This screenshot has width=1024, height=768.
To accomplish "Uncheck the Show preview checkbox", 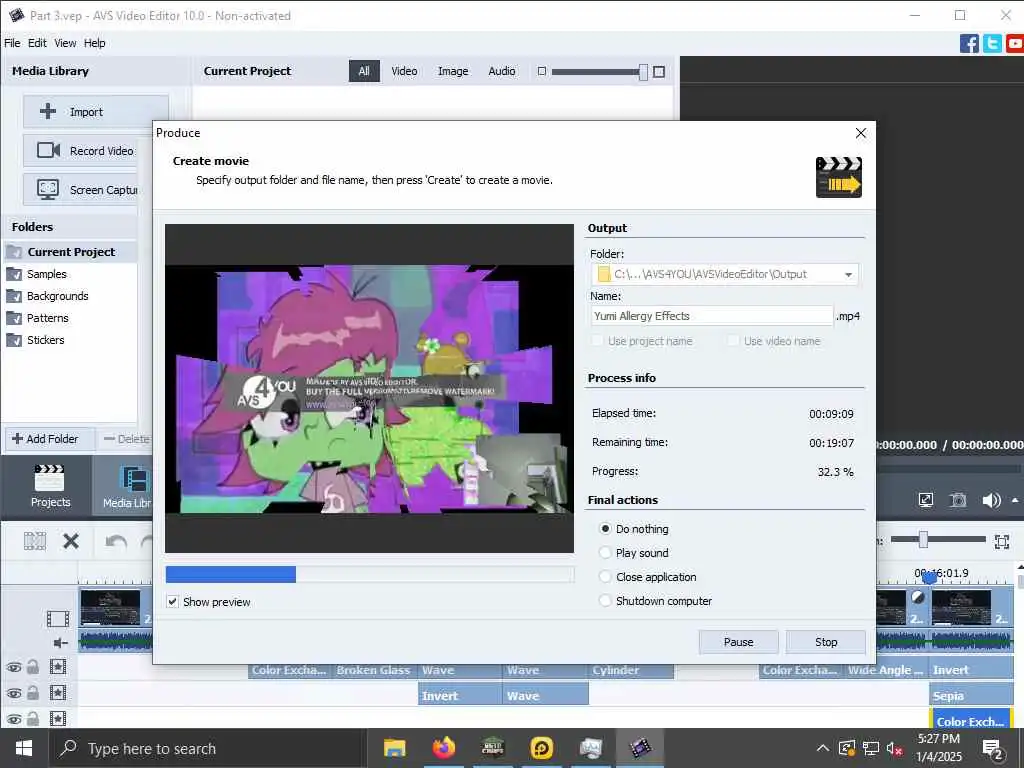I will 172,601.
